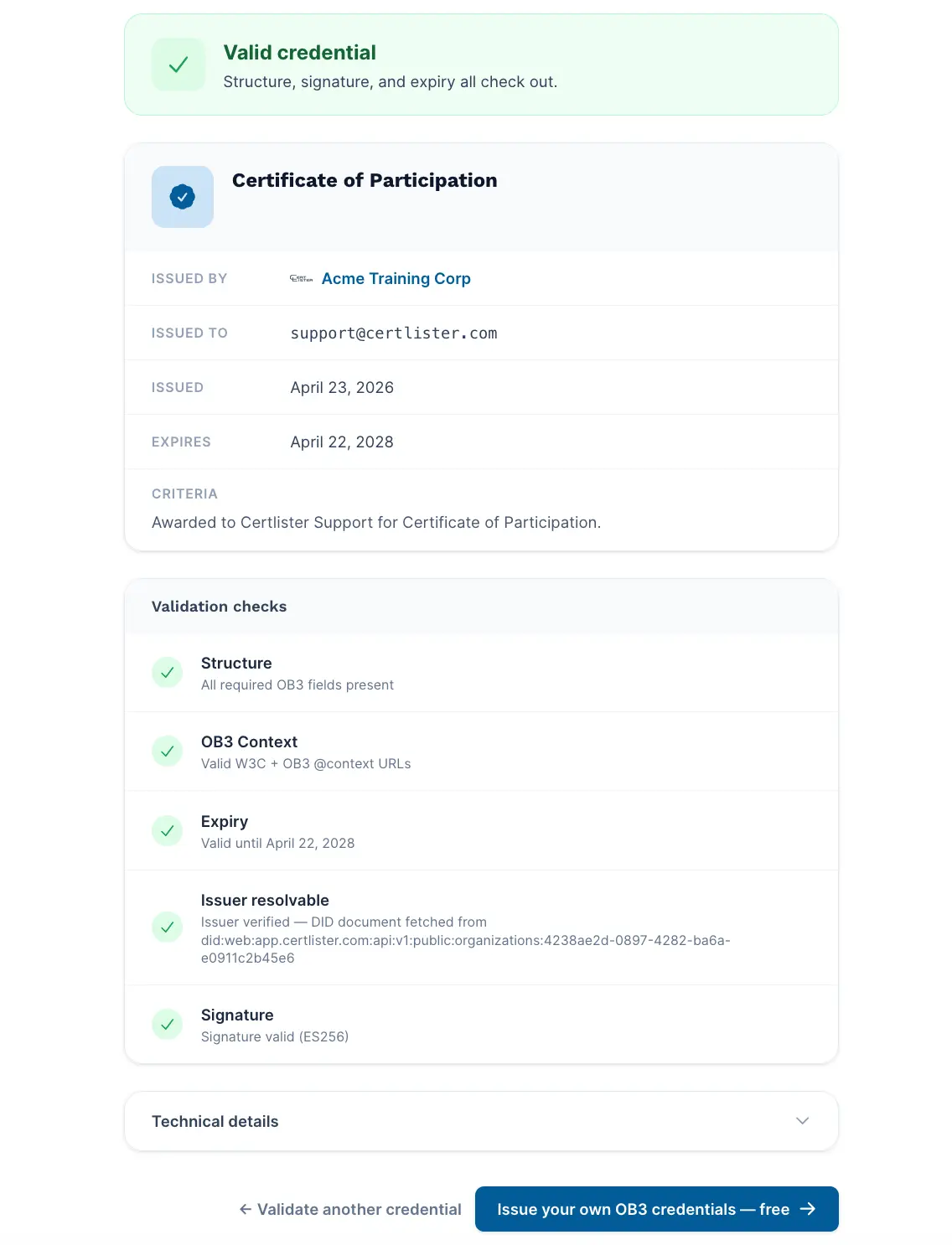The width and height of the screenshot is (952, 1245).
Task: Click the green Valid credential checkmark icon
Action: tap(178, 65)
